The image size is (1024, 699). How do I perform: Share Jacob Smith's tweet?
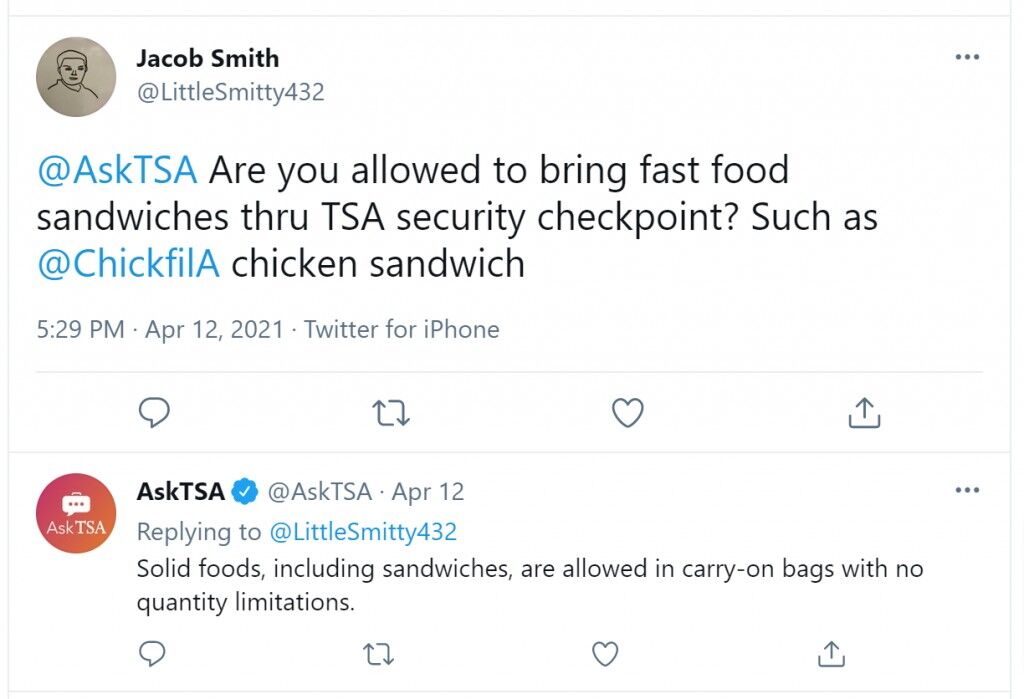click(864, 412)
